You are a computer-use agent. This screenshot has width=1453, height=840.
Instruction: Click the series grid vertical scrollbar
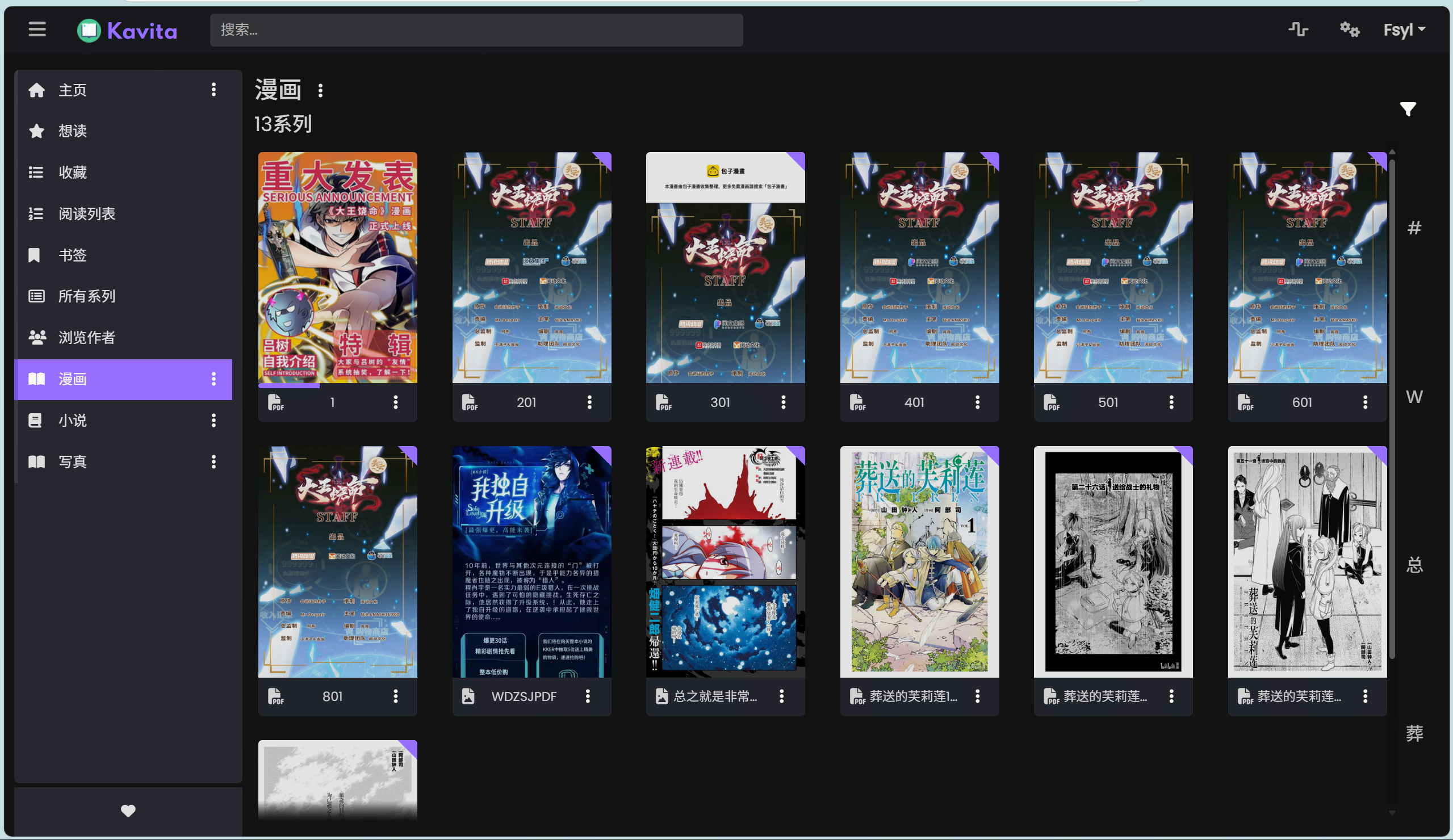click(x=1392, y=408)
